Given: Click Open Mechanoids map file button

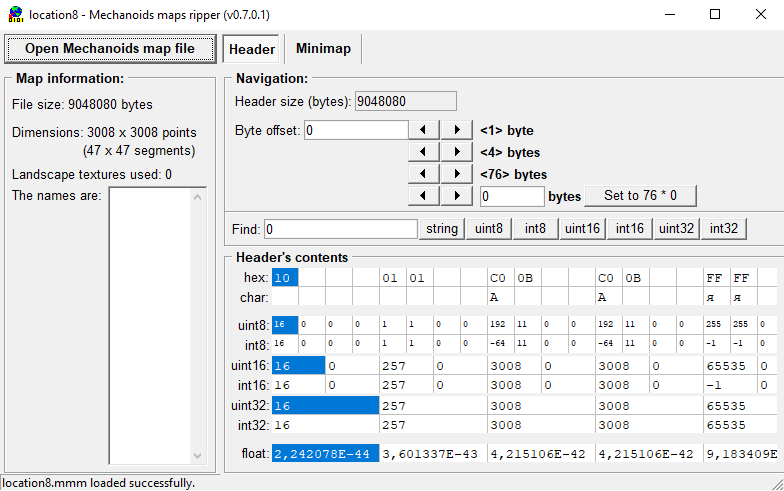Looking at the screenshot, I should click(x=110, y=49).
